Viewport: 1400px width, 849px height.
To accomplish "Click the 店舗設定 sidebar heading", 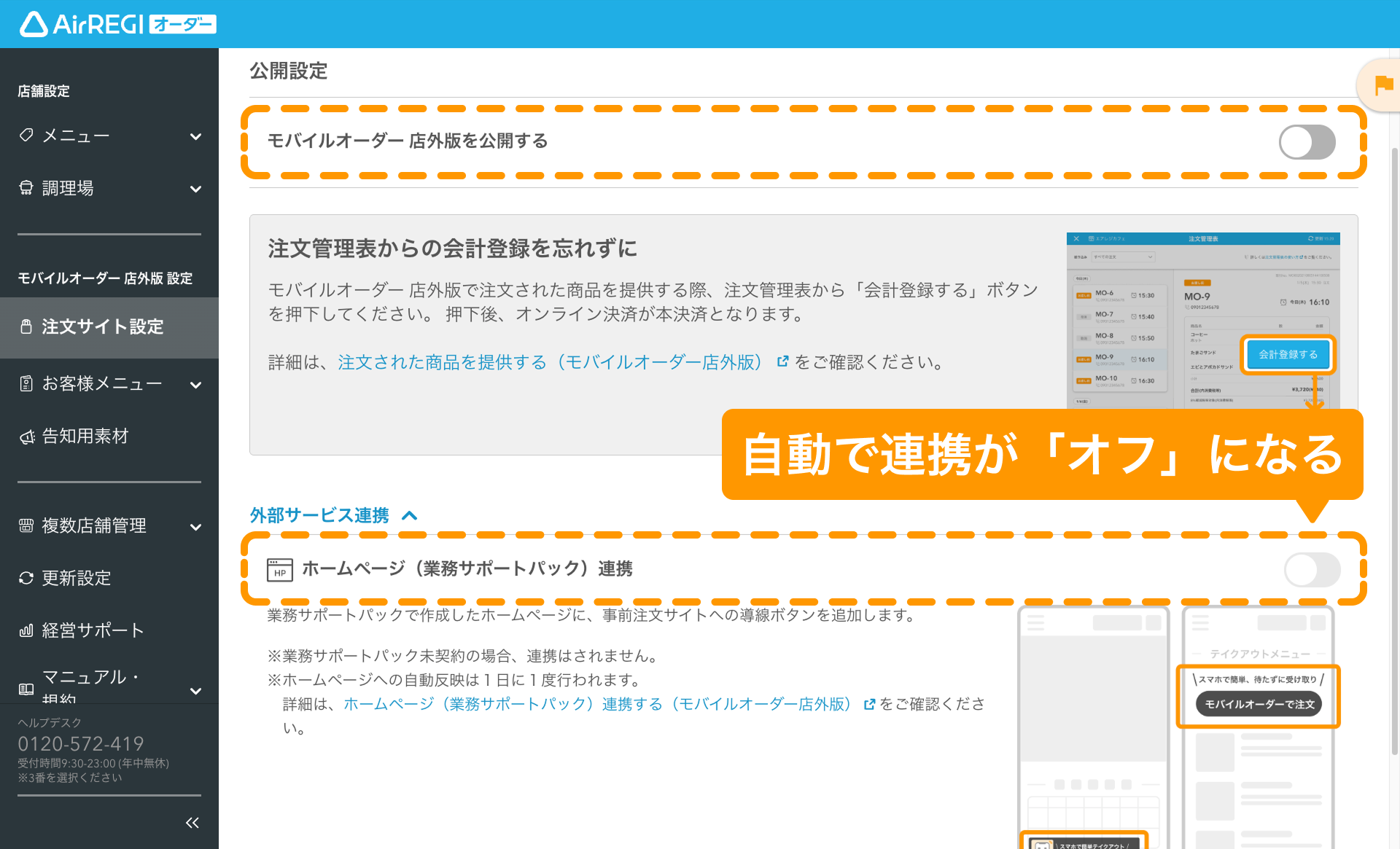I will [44, 91].
